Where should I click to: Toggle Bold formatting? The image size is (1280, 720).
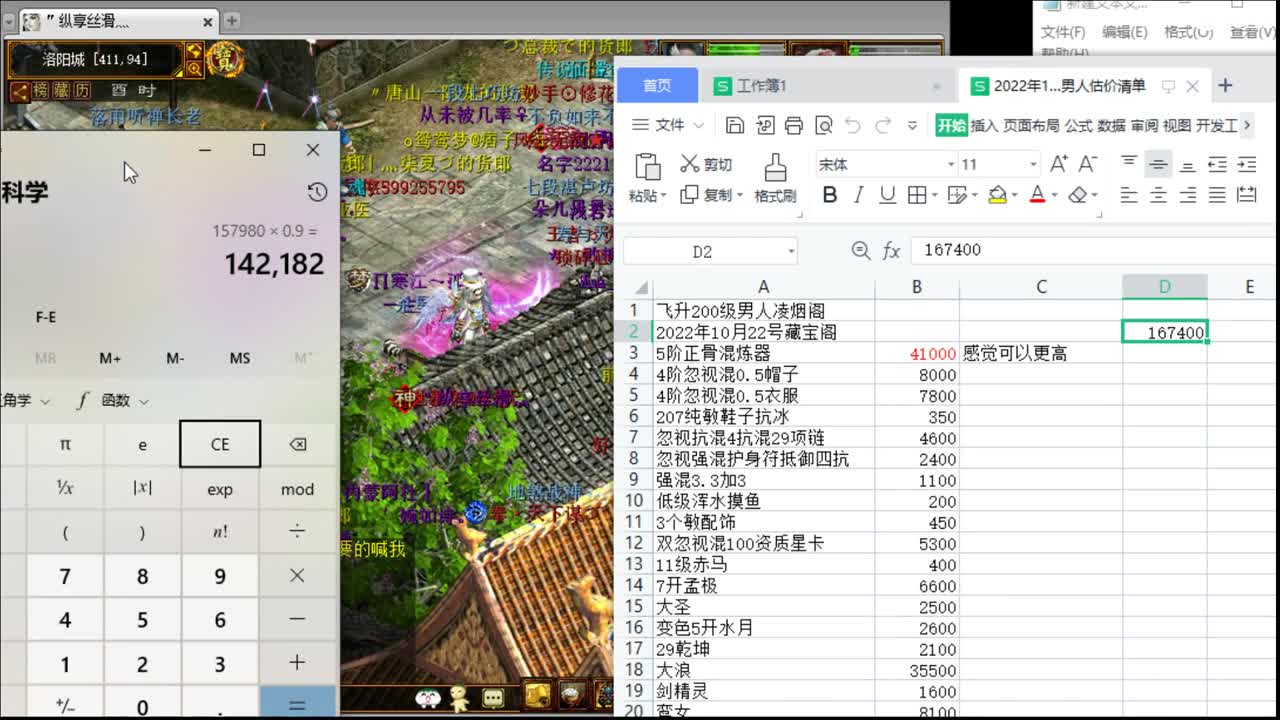(829, 195)
